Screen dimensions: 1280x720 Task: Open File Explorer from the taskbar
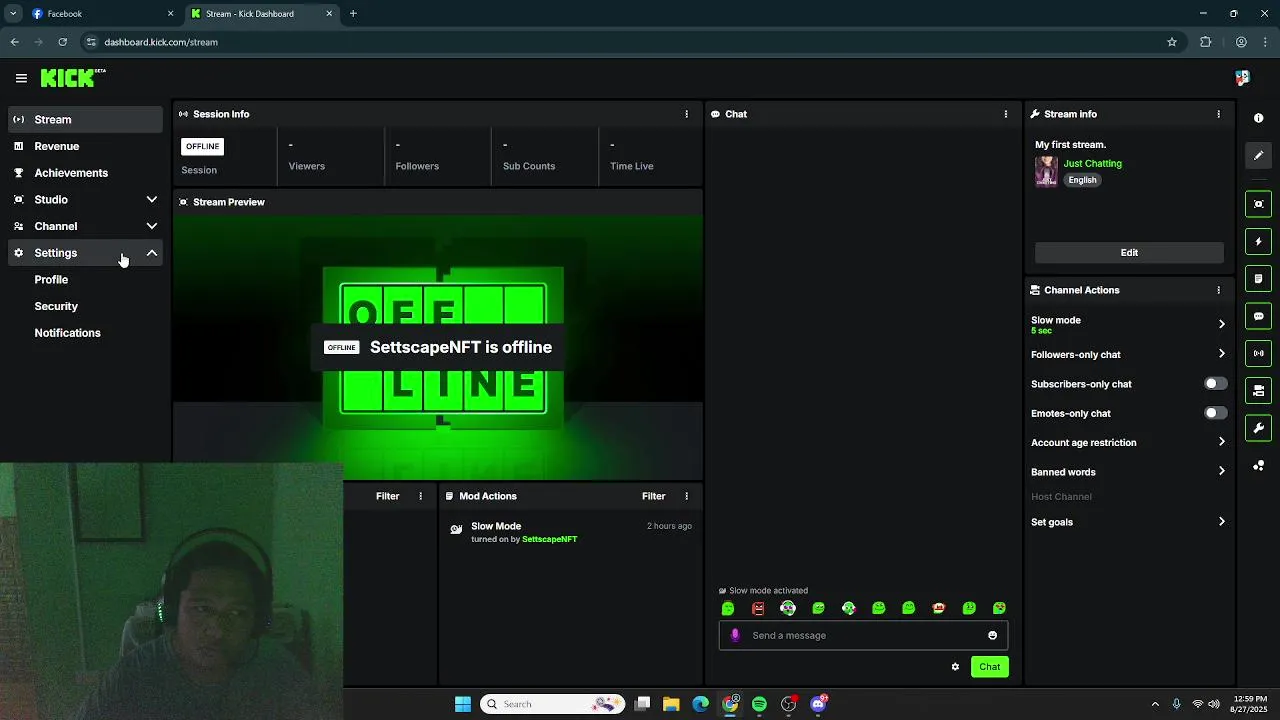[x=671, y=704]
